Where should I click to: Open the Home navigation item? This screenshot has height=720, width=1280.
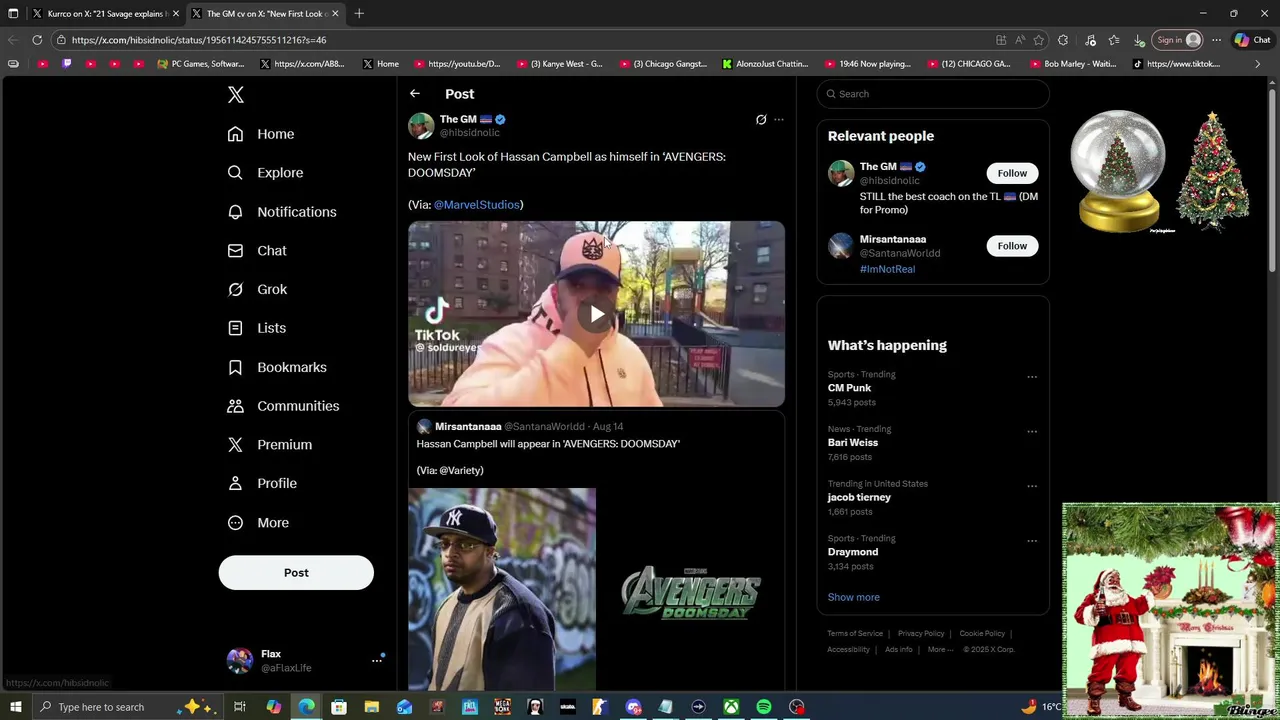click(261, 134)
